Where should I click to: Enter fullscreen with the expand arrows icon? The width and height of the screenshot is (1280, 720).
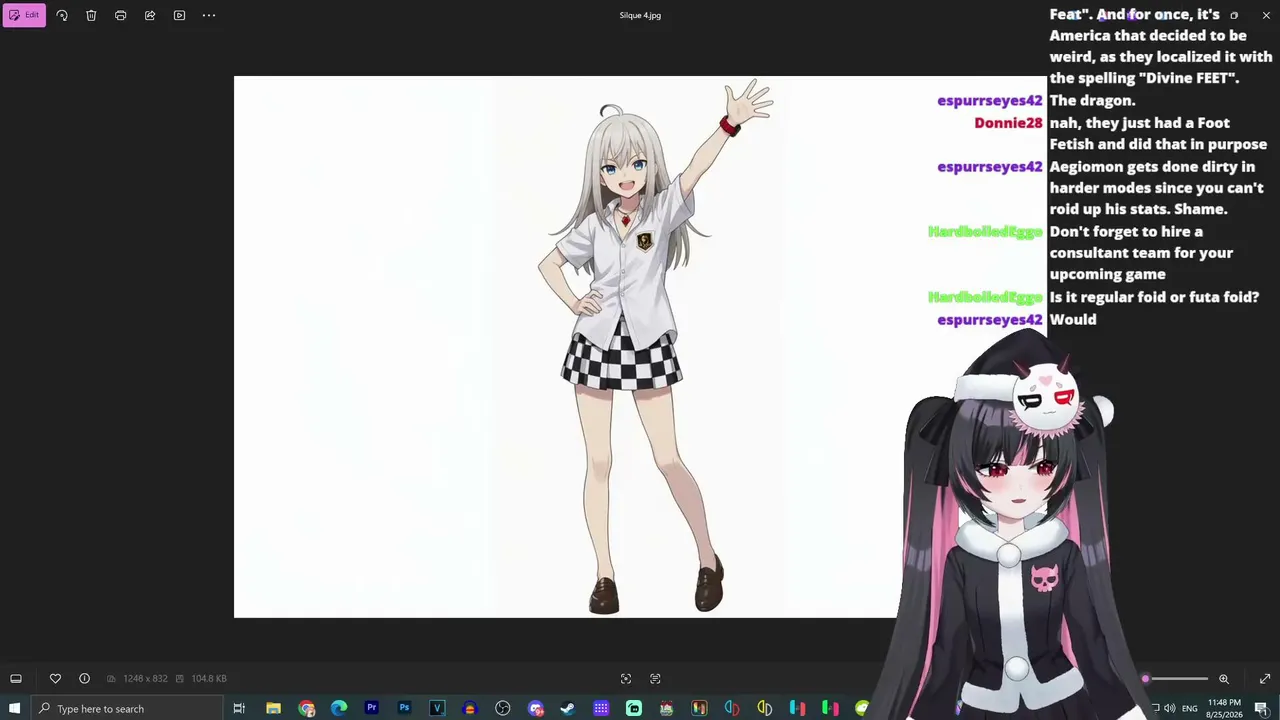coord(1265,679)
